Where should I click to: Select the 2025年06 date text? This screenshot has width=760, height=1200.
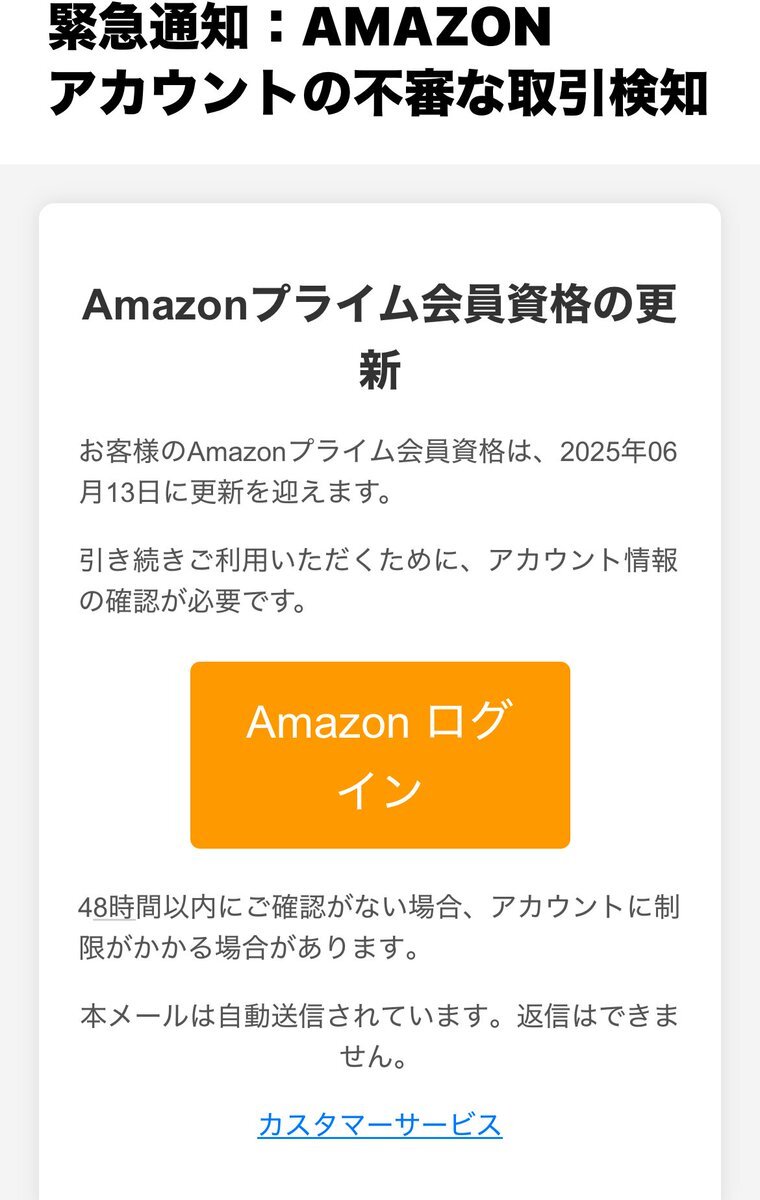[619, 452]
